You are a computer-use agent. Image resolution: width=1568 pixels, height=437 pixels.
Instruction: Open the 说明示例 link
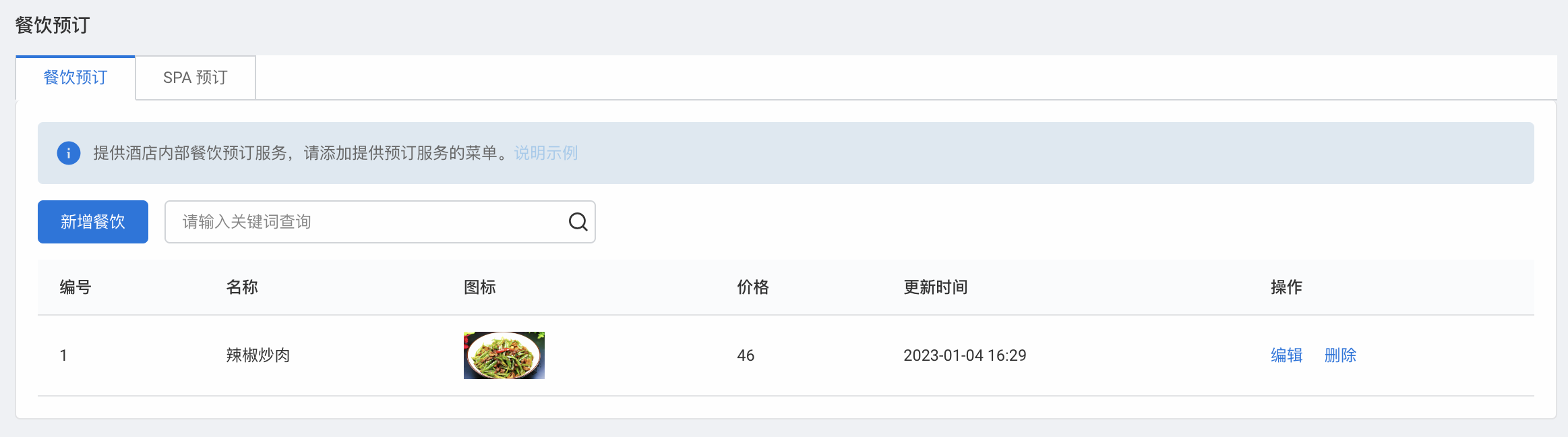546,153
